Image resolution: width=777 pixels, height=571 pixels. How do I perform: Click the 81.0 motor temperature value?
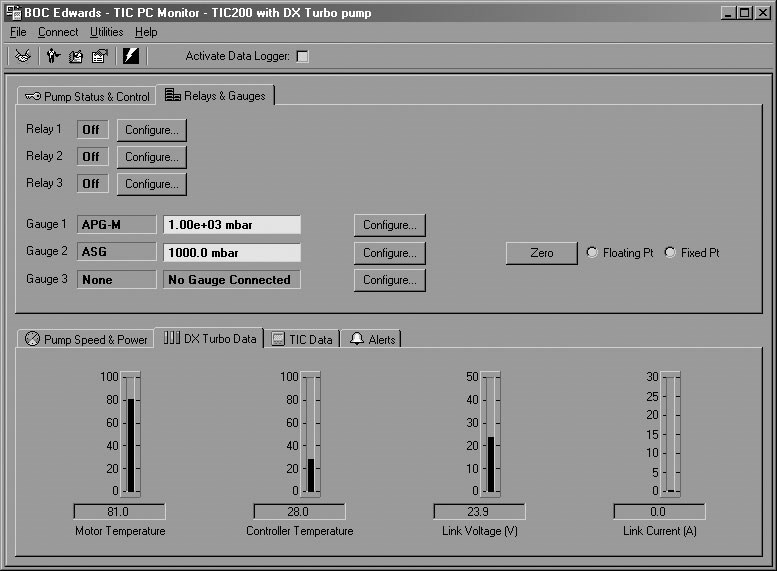(x=119, y=512)
